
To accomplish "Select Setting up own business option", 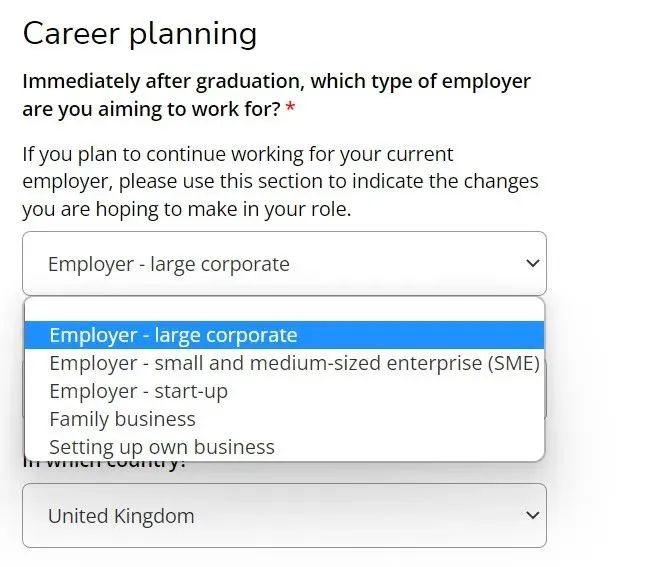I will (161, 447).
